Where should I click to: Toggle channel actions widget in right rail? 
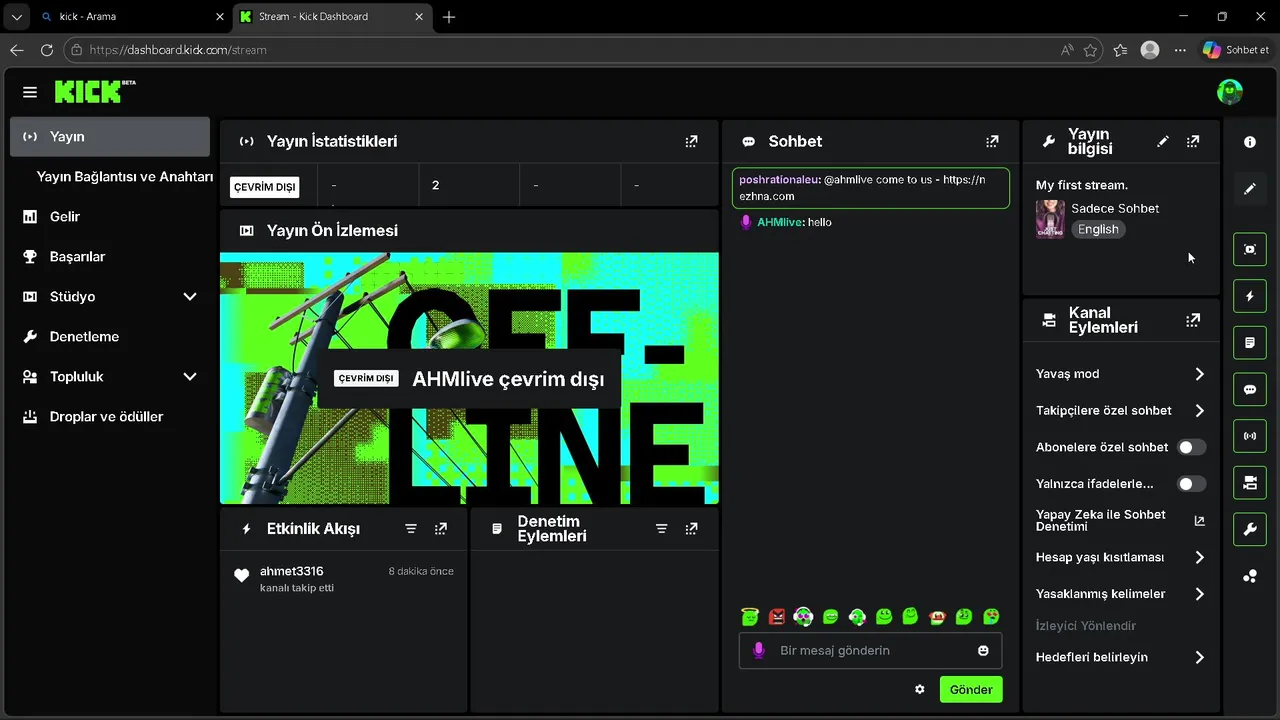pos(1250,483)
